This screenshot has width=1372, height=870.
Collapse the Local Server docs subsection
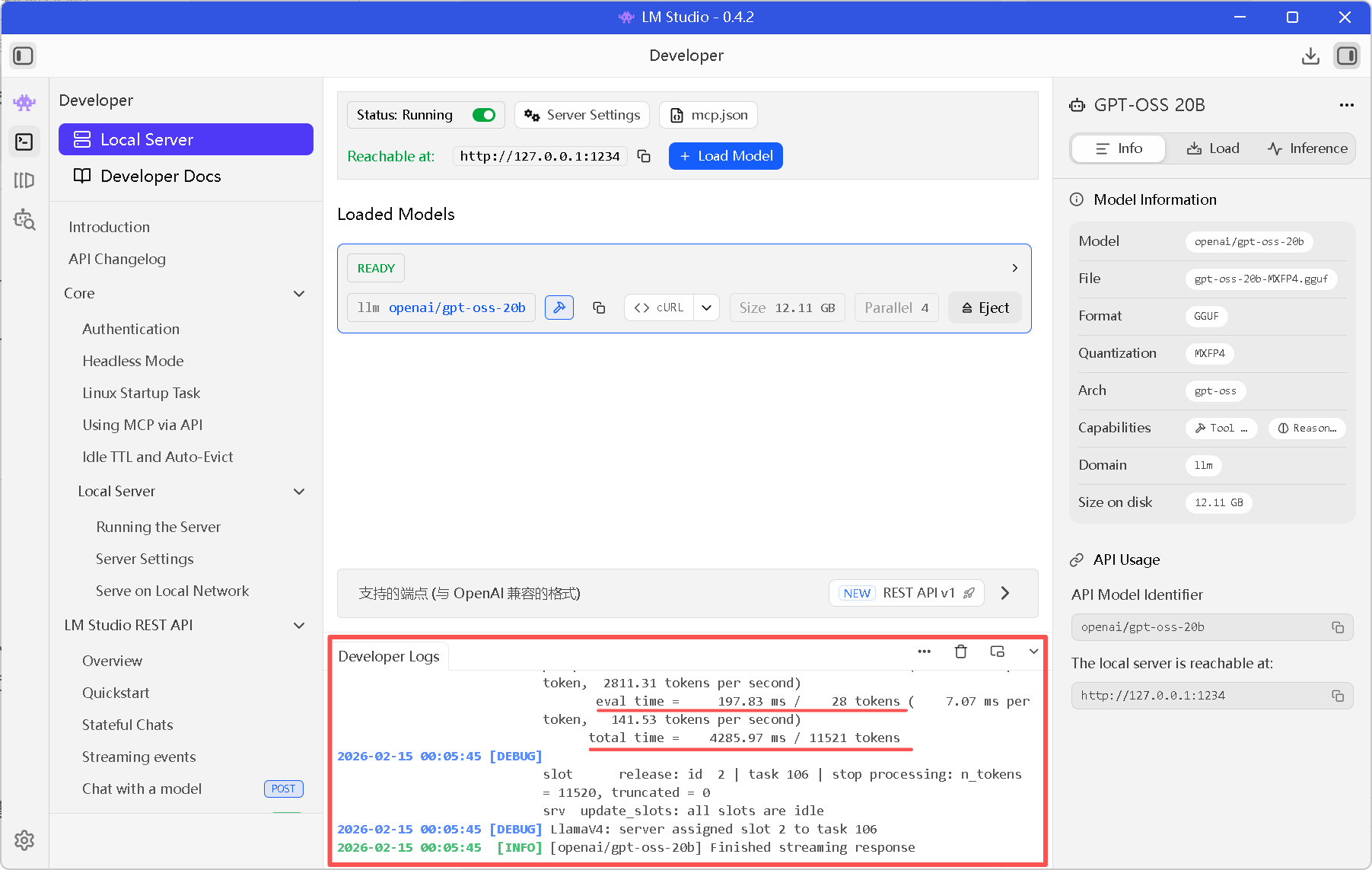299,492
